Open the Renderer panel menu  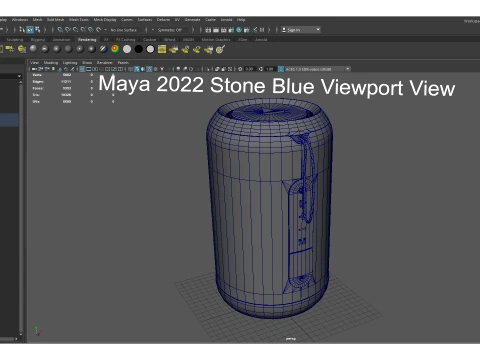(x=105, y=62)
